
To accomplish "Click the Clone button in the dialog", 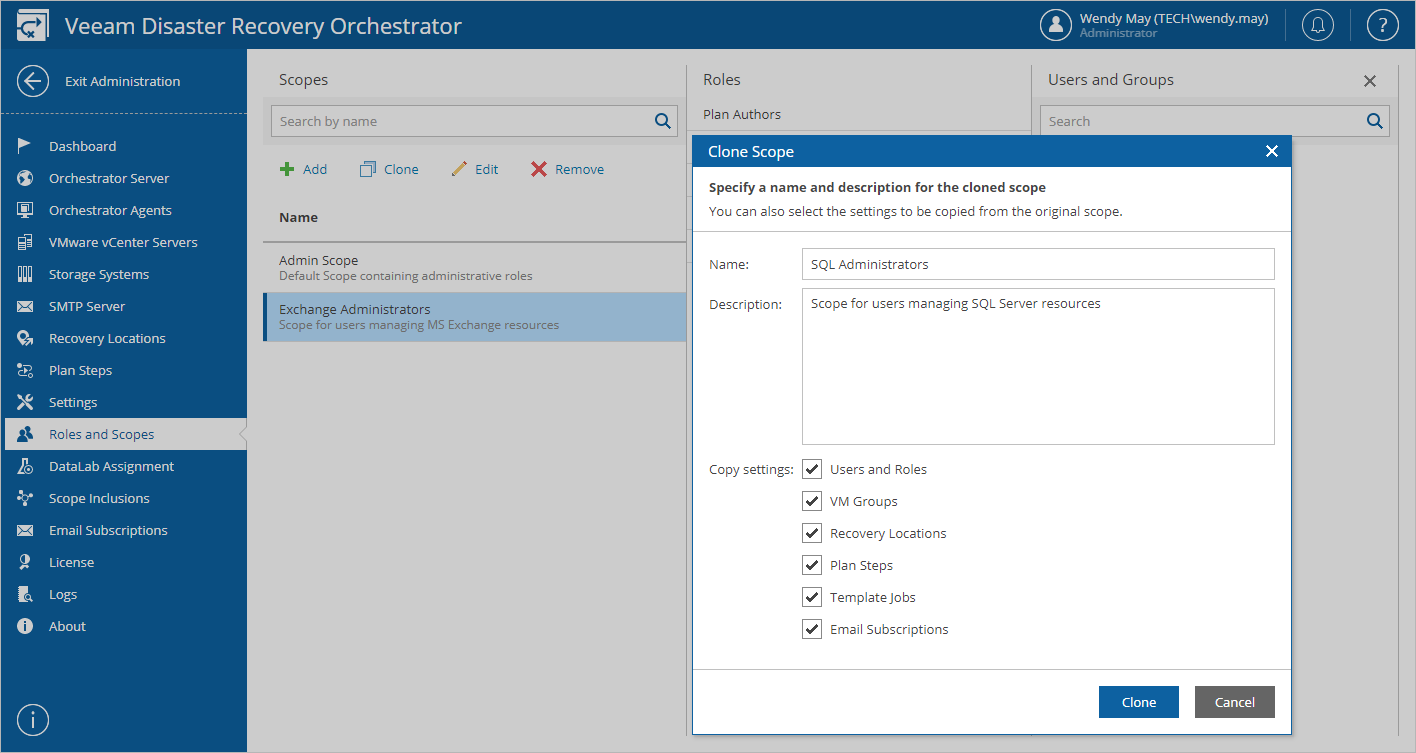I will tap(1139, 702).
